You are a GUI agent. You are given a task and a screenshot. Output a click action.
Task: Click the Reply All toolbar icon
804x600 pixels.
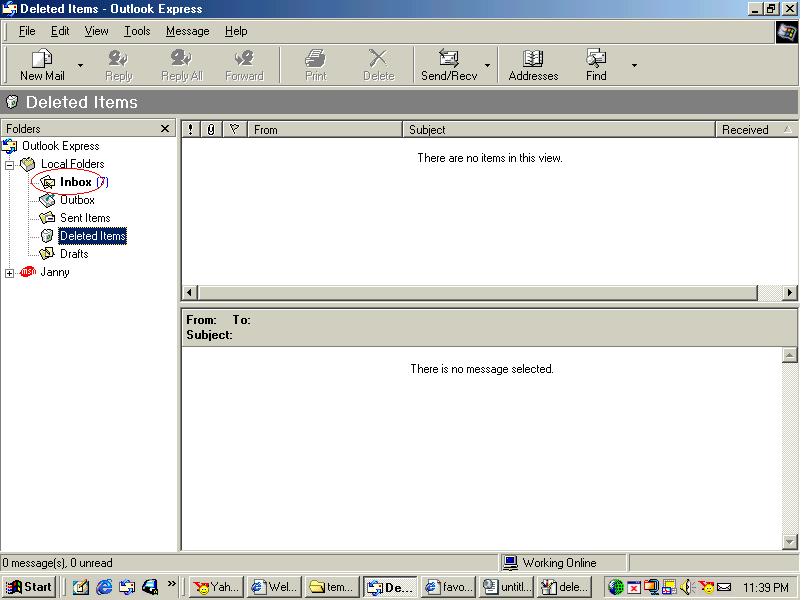pos(181,59)
